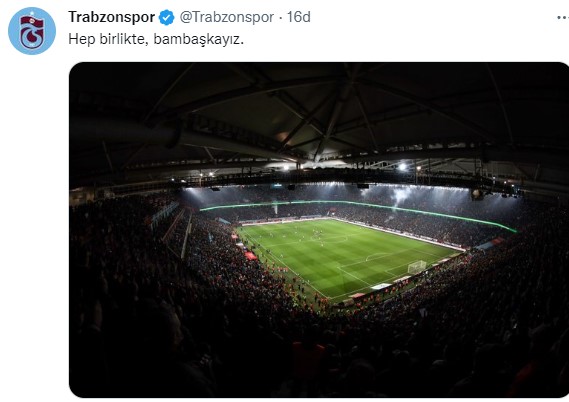Click the white goal net in the photo
569x402 pixels.
click(417, 267)
